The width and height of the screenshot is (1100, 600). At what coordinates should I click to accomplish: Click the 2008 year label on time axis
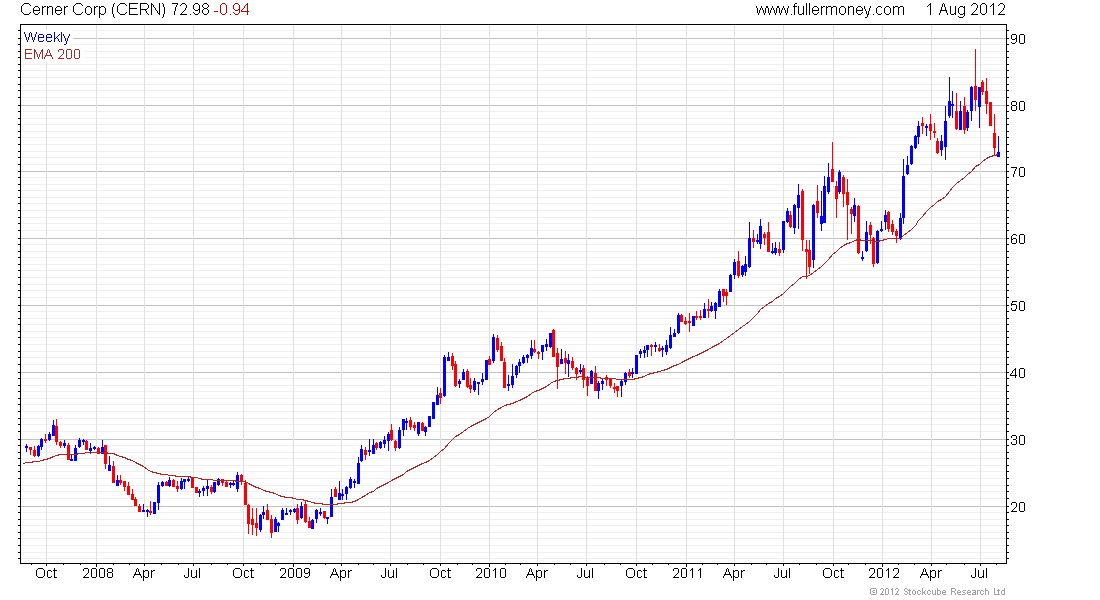(98, 573)
